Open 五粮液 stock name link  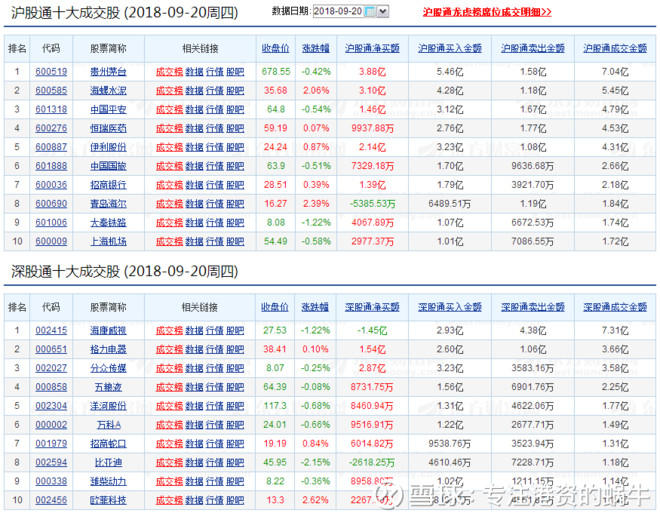108,387
